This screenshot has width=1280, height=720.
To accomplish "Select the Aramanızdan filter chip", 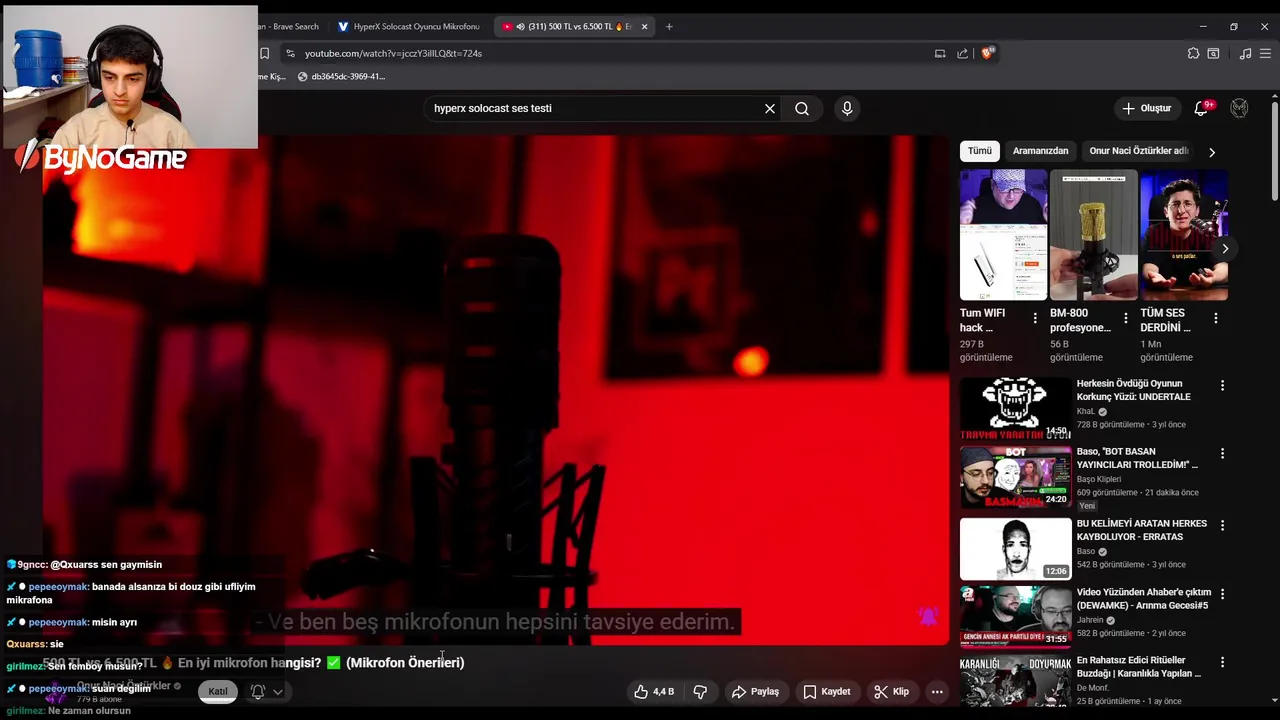I will (1040, 151).
